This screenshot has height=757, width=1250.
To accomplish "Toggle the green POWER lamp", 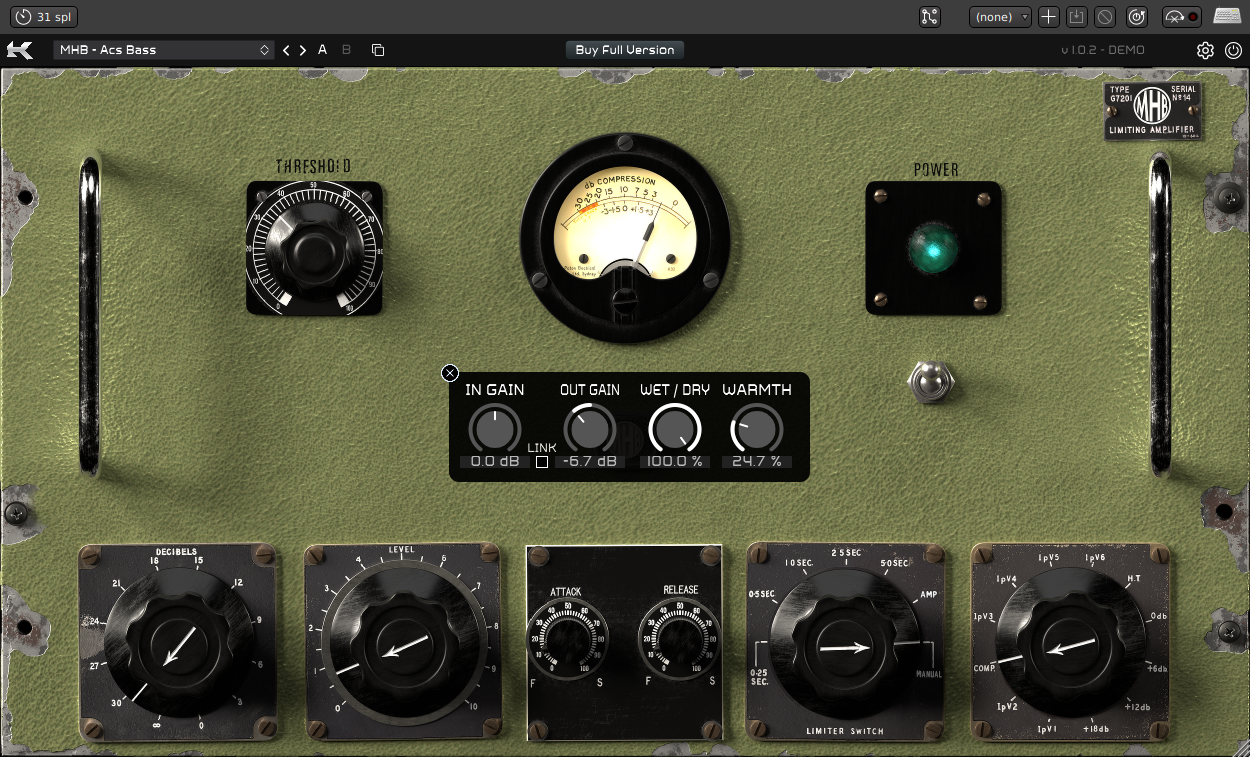I will pos(933,248).
